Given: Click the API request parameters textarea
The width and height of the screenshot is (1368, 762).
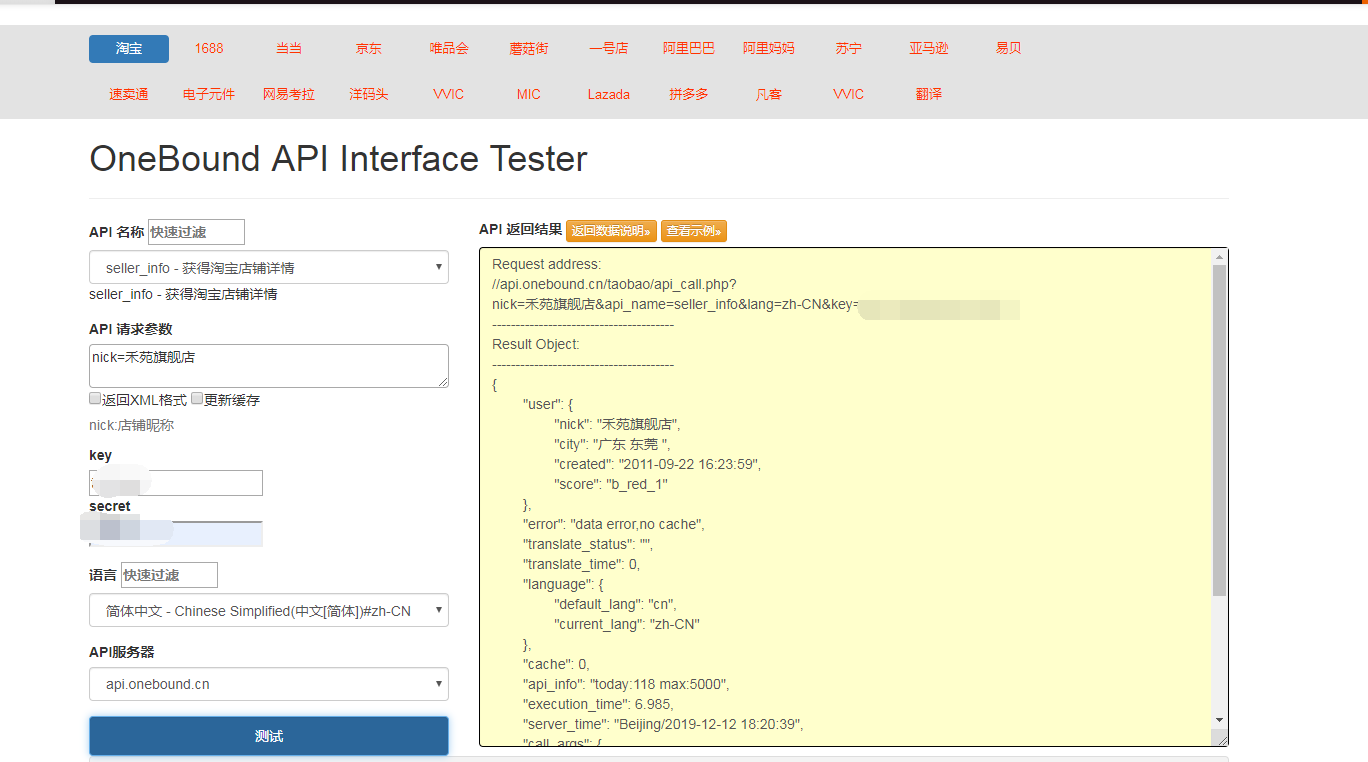Looking at the screenshot, I should 269,366.
